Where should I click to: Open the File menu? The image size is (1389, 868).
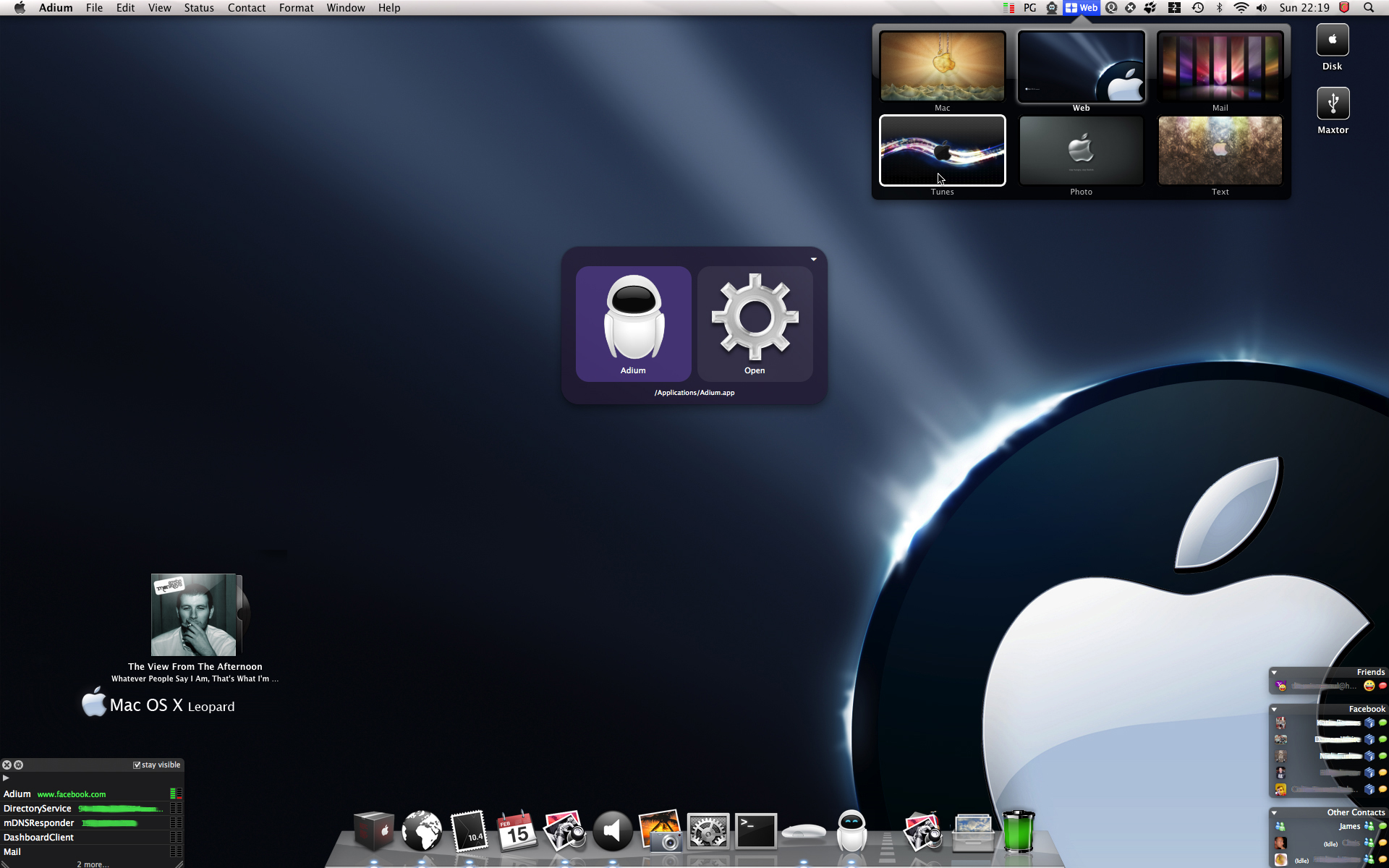coord(94,8)
